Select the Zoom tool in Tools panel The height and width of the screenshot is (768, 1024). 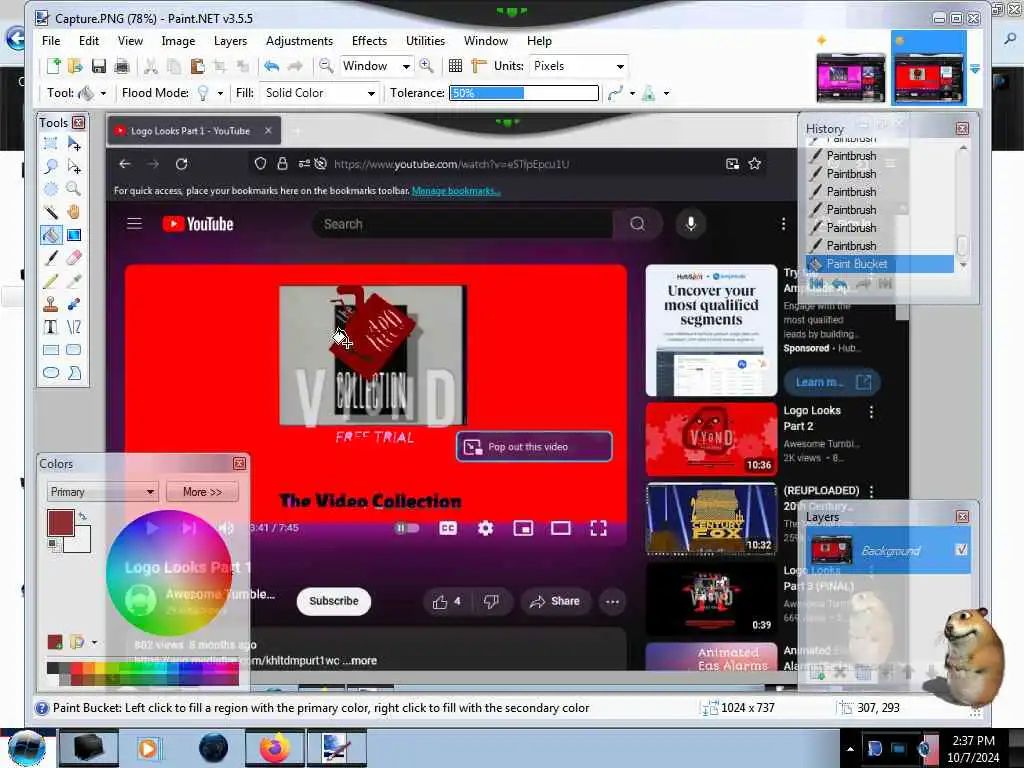click(74, 189)
